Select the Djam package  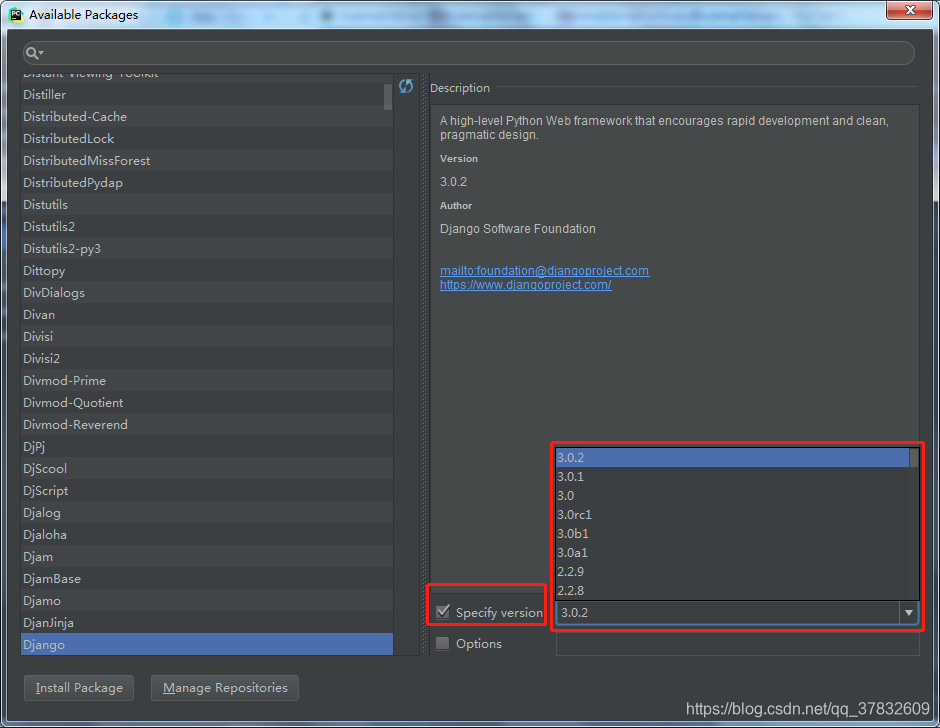pyautogui.click(x=207, y=556)
